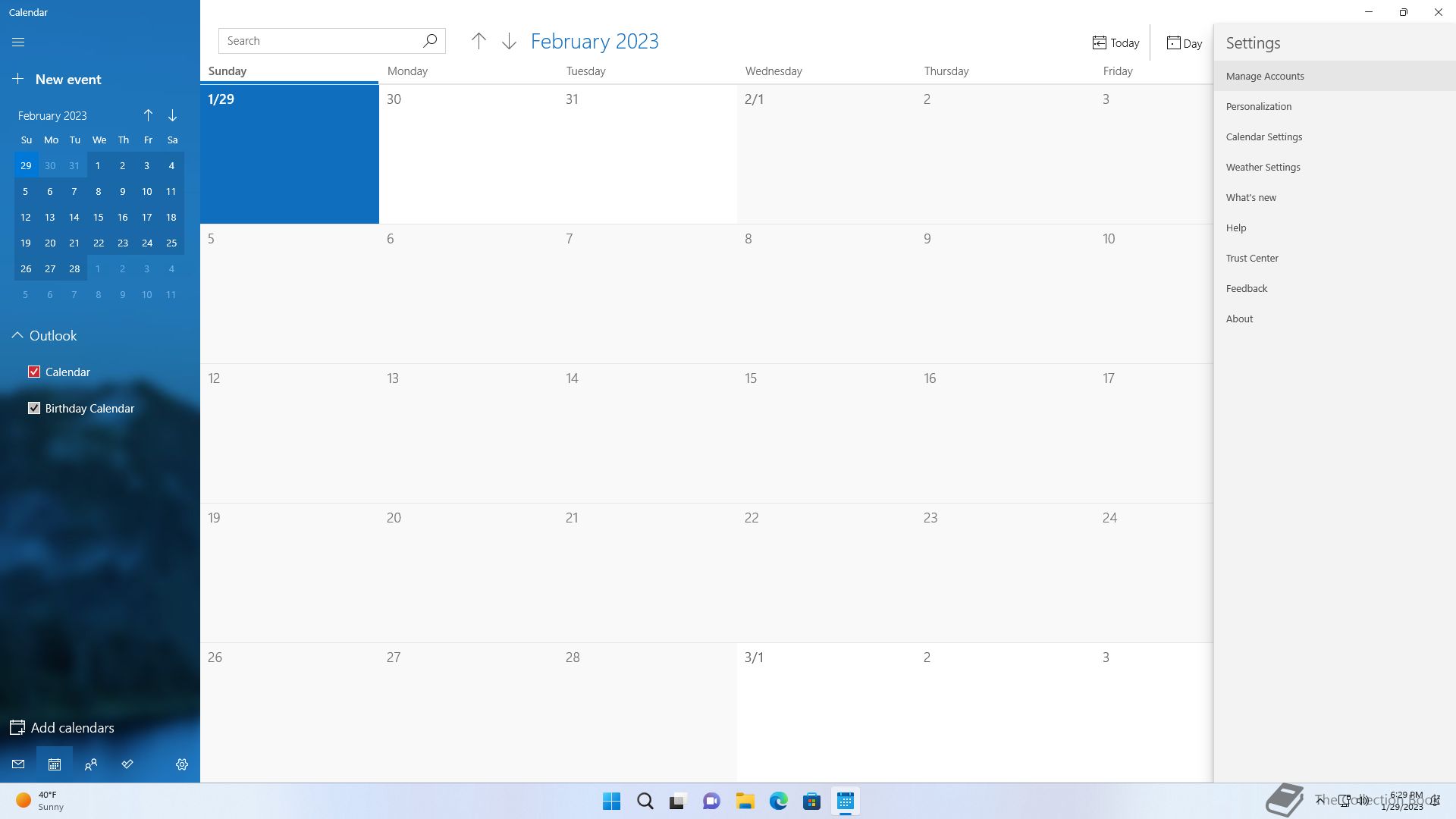Select the Calendar icon in bottom bar
The image size is (1456, 819).
(55, 764)
